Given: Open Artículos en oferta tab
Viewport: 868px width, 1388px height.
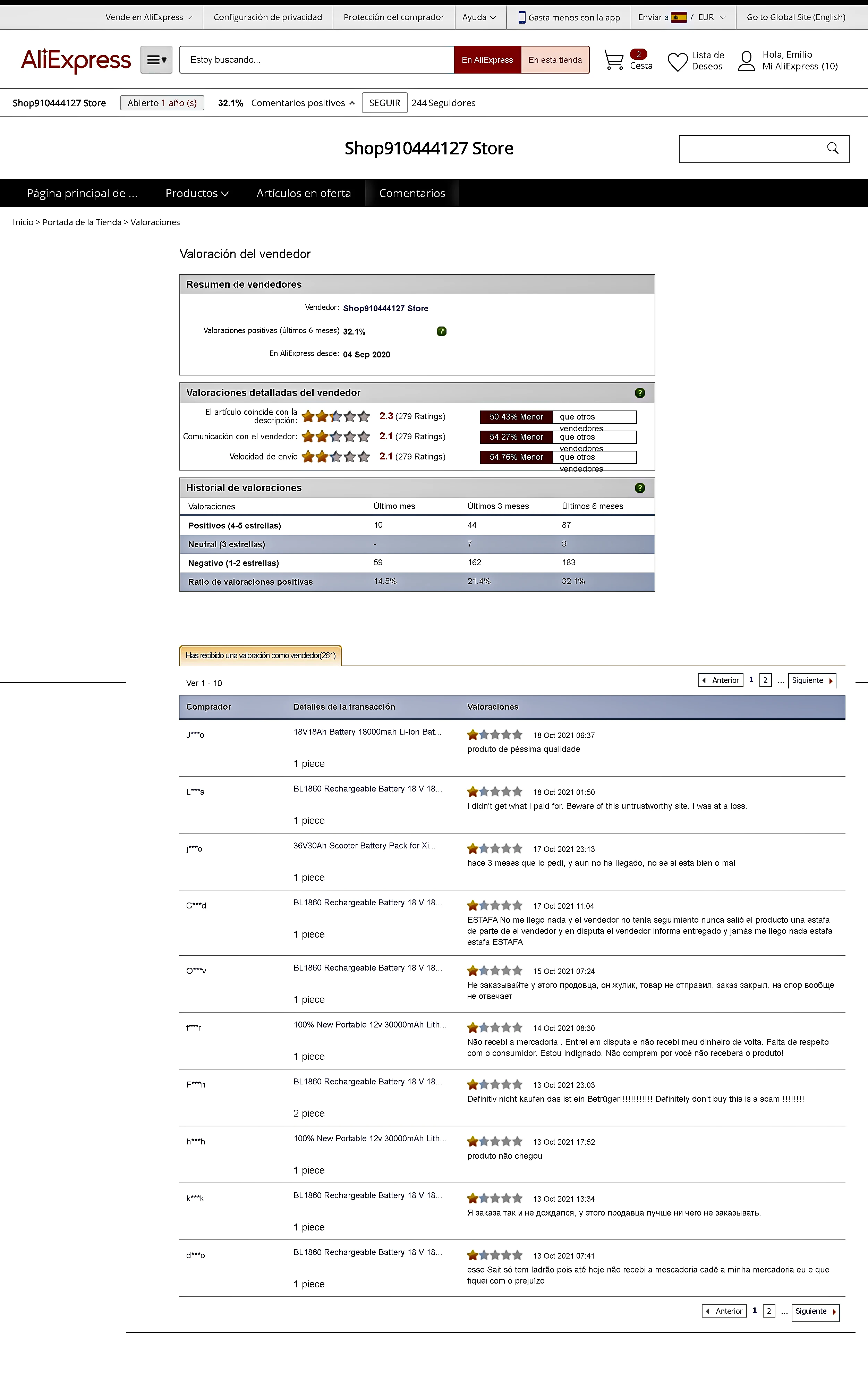Looking at the screenshot, I should pyautogui.click(x=303, y=193).
